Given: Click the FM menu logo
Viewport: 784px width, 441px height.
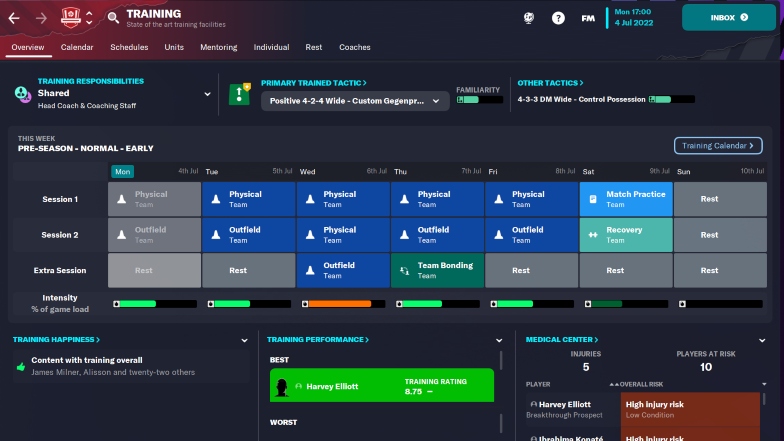Looking at the screenshot, I should click(588, 18).
